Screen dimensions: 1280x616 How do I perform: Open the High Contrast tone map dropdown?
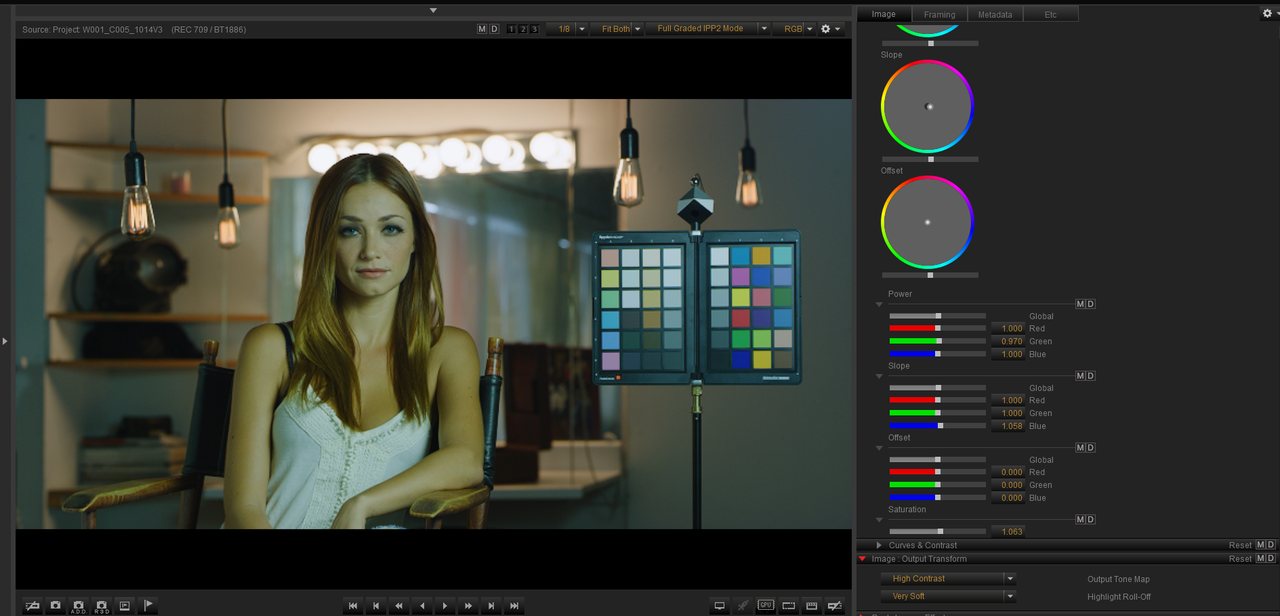coord(948,579)
